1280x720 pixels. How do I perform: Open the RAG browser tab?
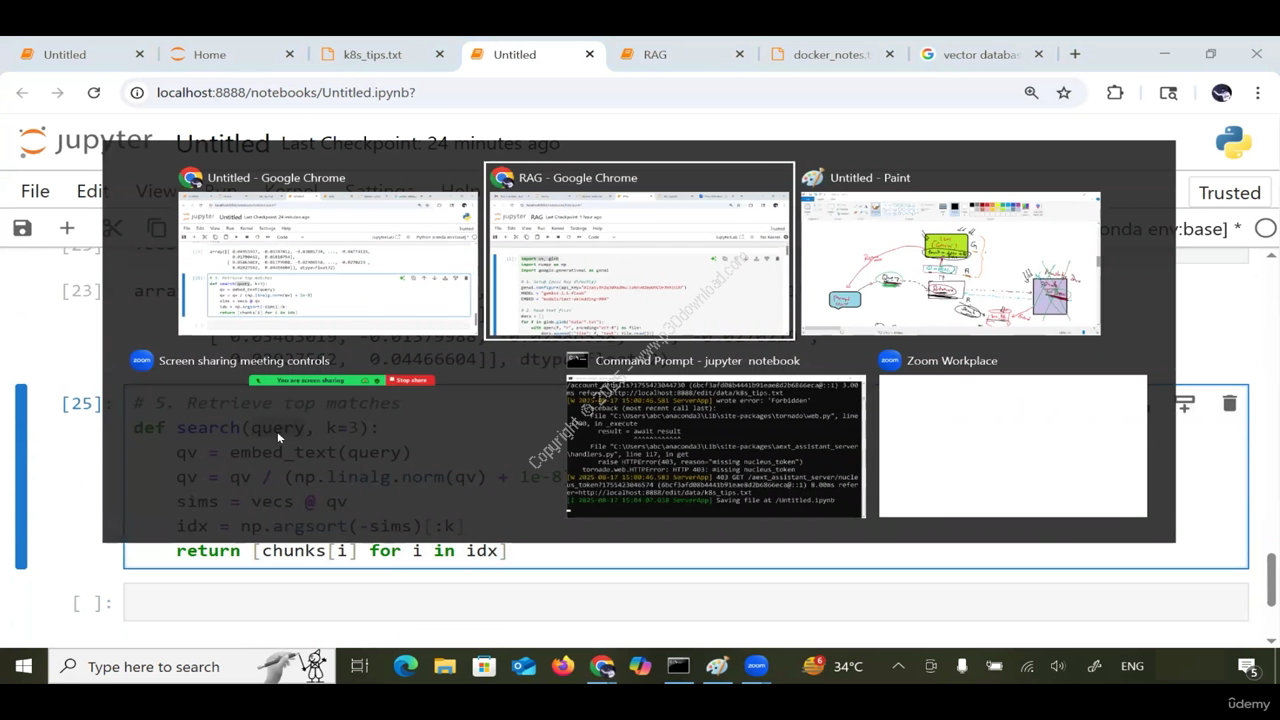655,54
